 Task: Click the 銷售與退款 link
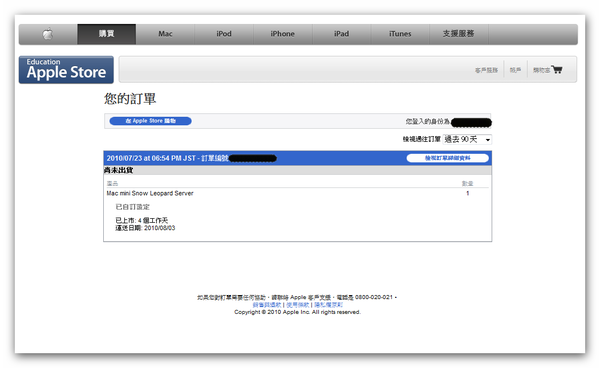pos(267,305)
